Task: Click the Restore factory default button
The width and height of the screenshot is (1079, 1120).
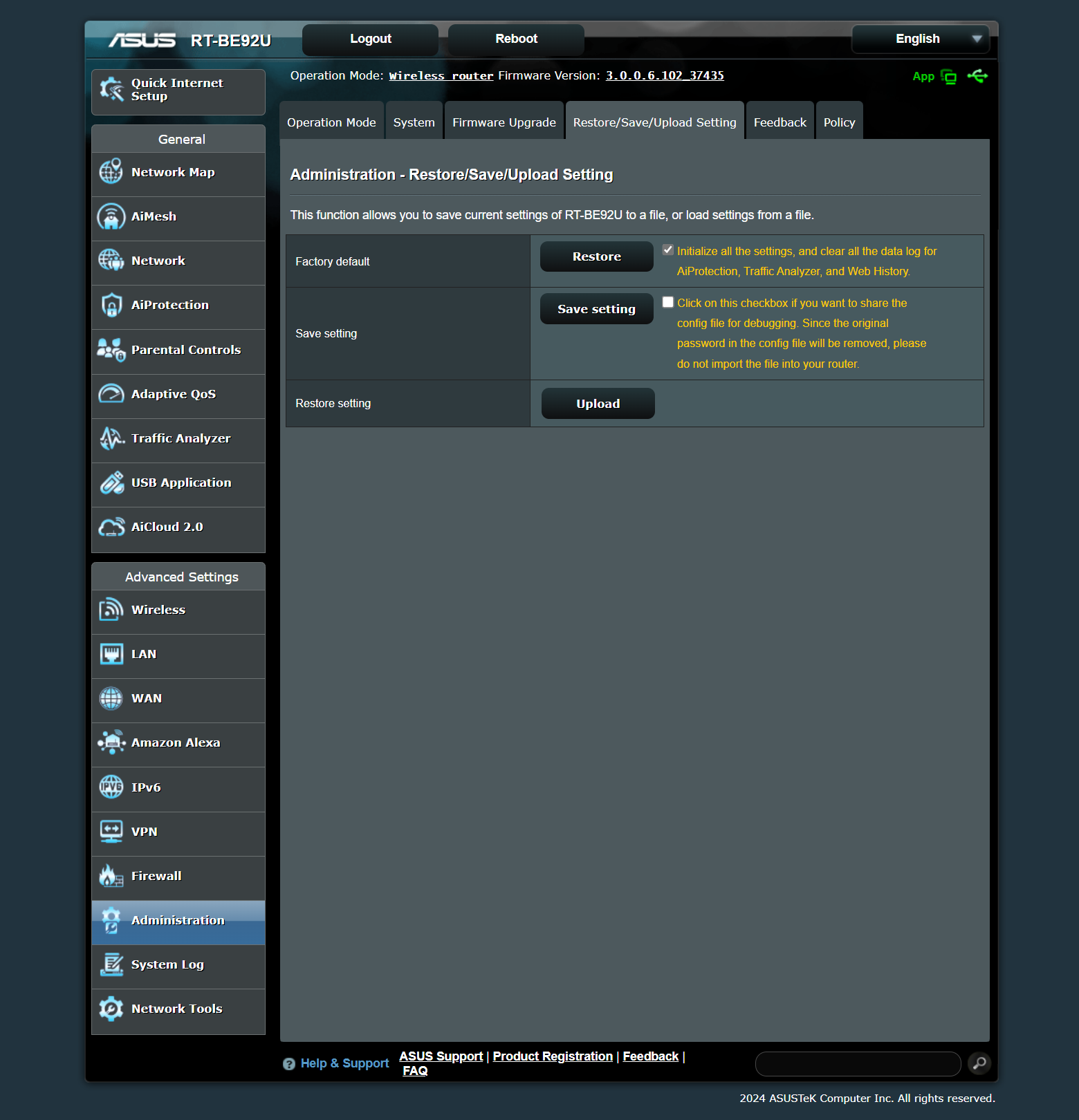Action: (597, 256)
